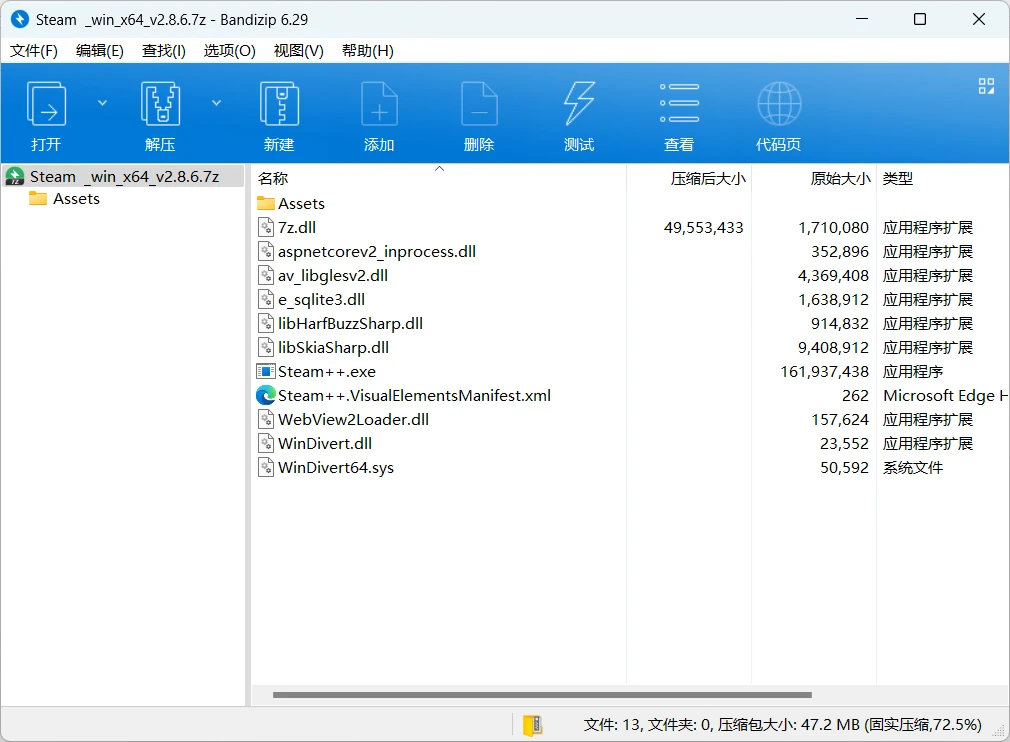Screen dimensions: 1010x742
Task: Click the 161,937,438 original size cell
Action: (824, 372)
